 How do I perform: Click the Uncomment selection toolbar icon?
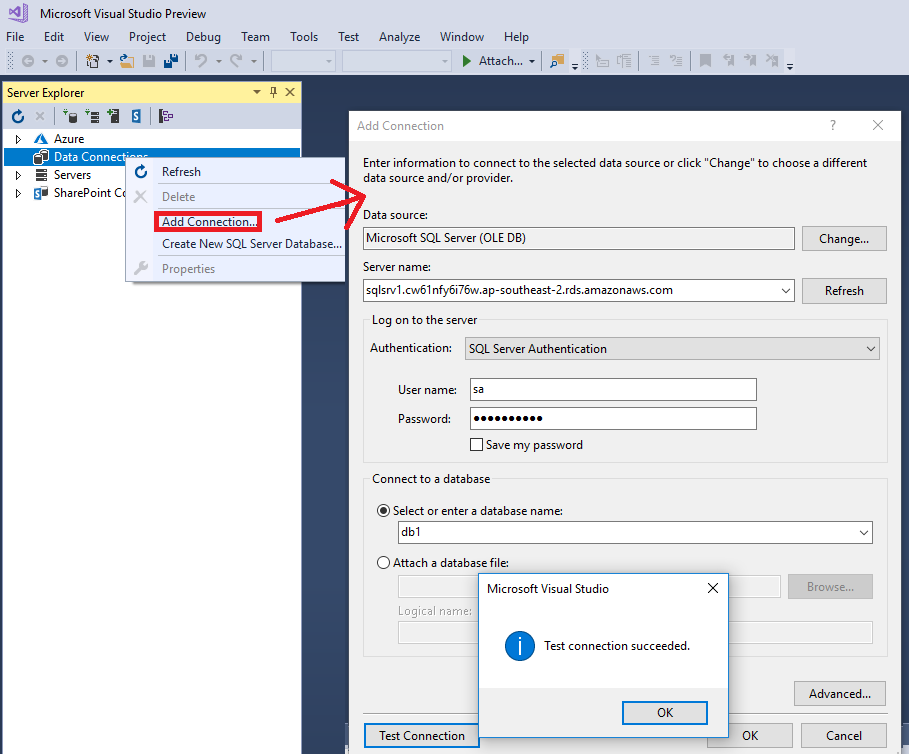676,60
